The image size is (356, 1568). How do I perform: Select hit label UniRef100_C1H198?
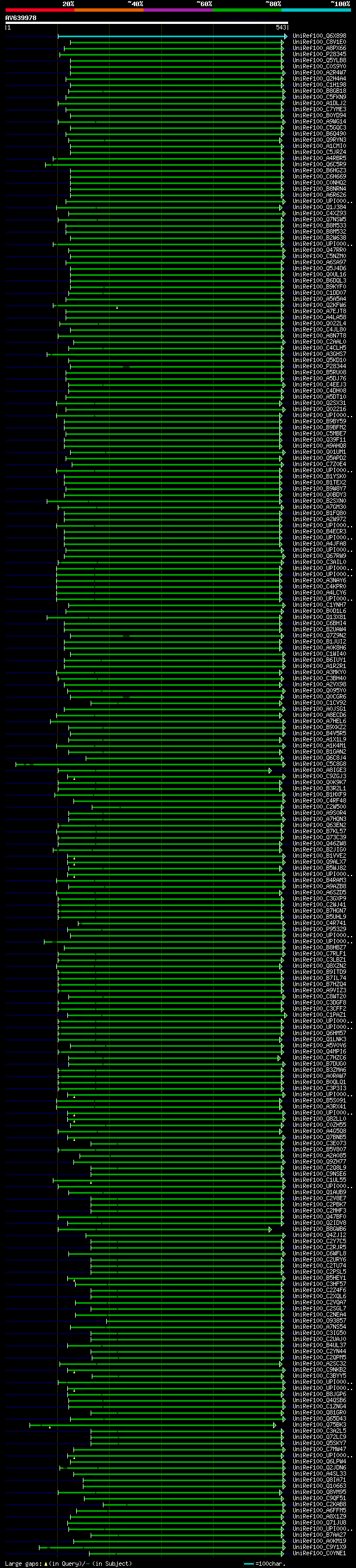click(x=319, y=85)
